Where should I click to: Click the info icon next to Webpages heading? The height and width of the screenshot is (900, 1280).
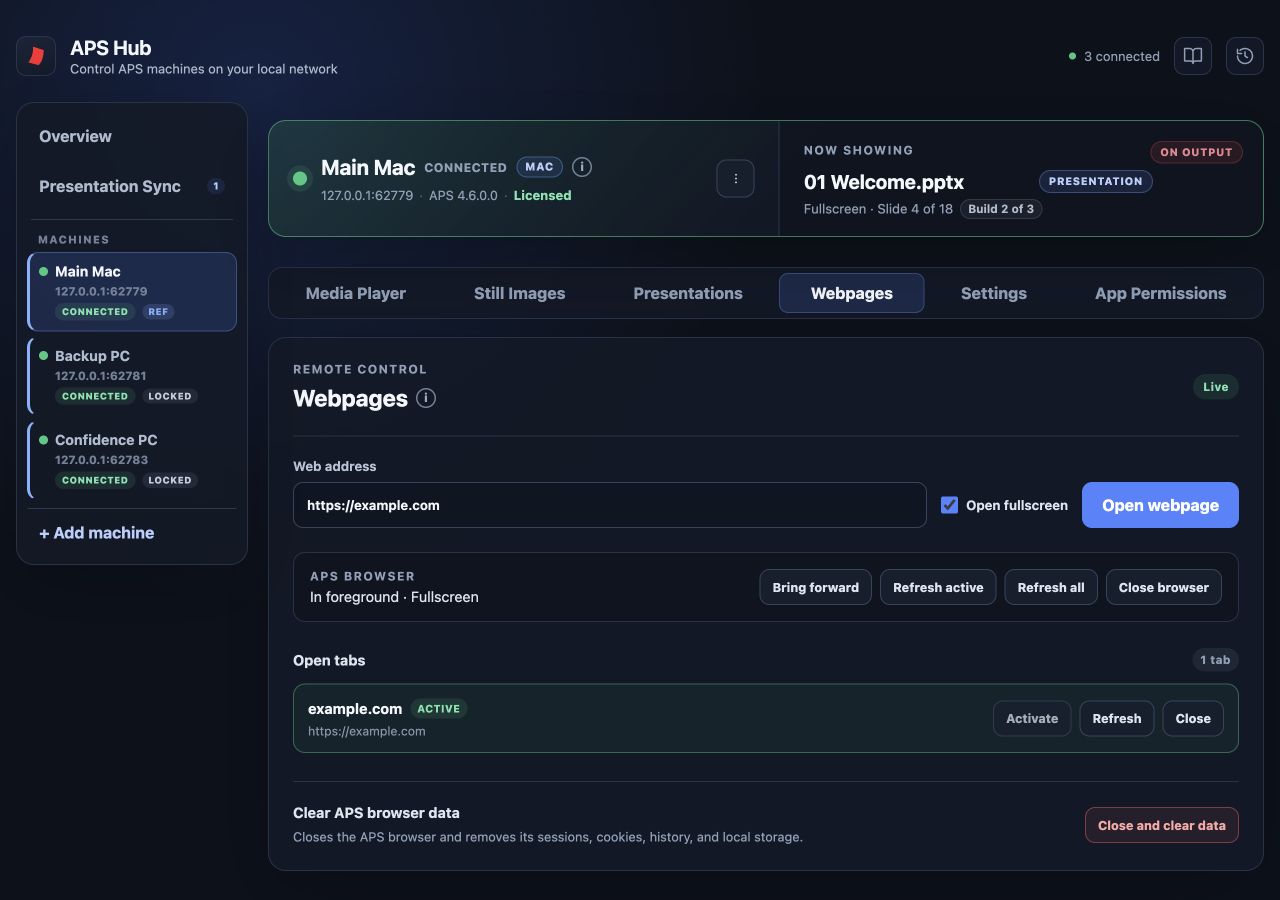click(426, 398)
